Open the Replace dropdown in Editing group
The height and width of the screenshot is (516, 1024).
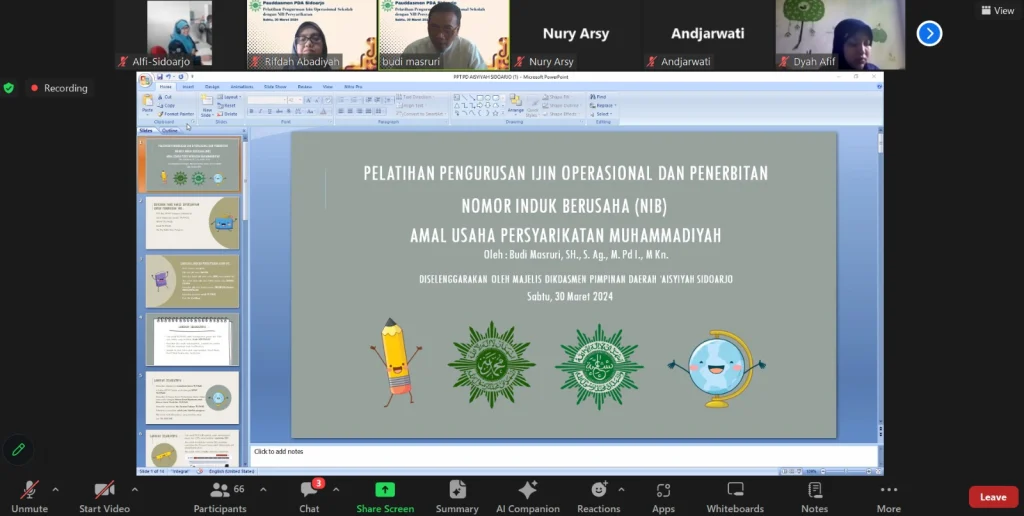click(602, 105)
